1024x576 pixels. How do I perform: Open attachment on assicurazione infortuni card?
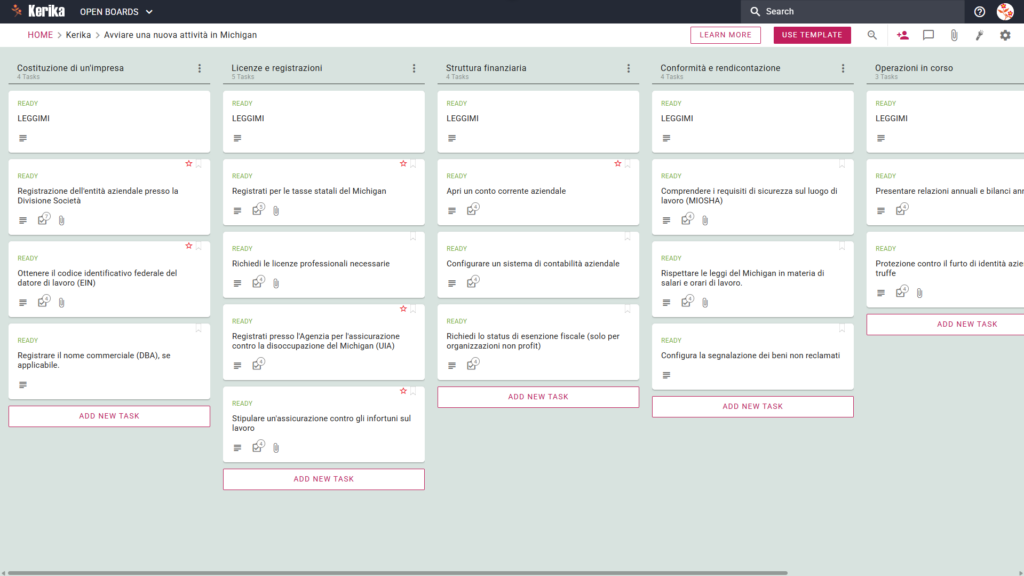[x=276, y=448]
